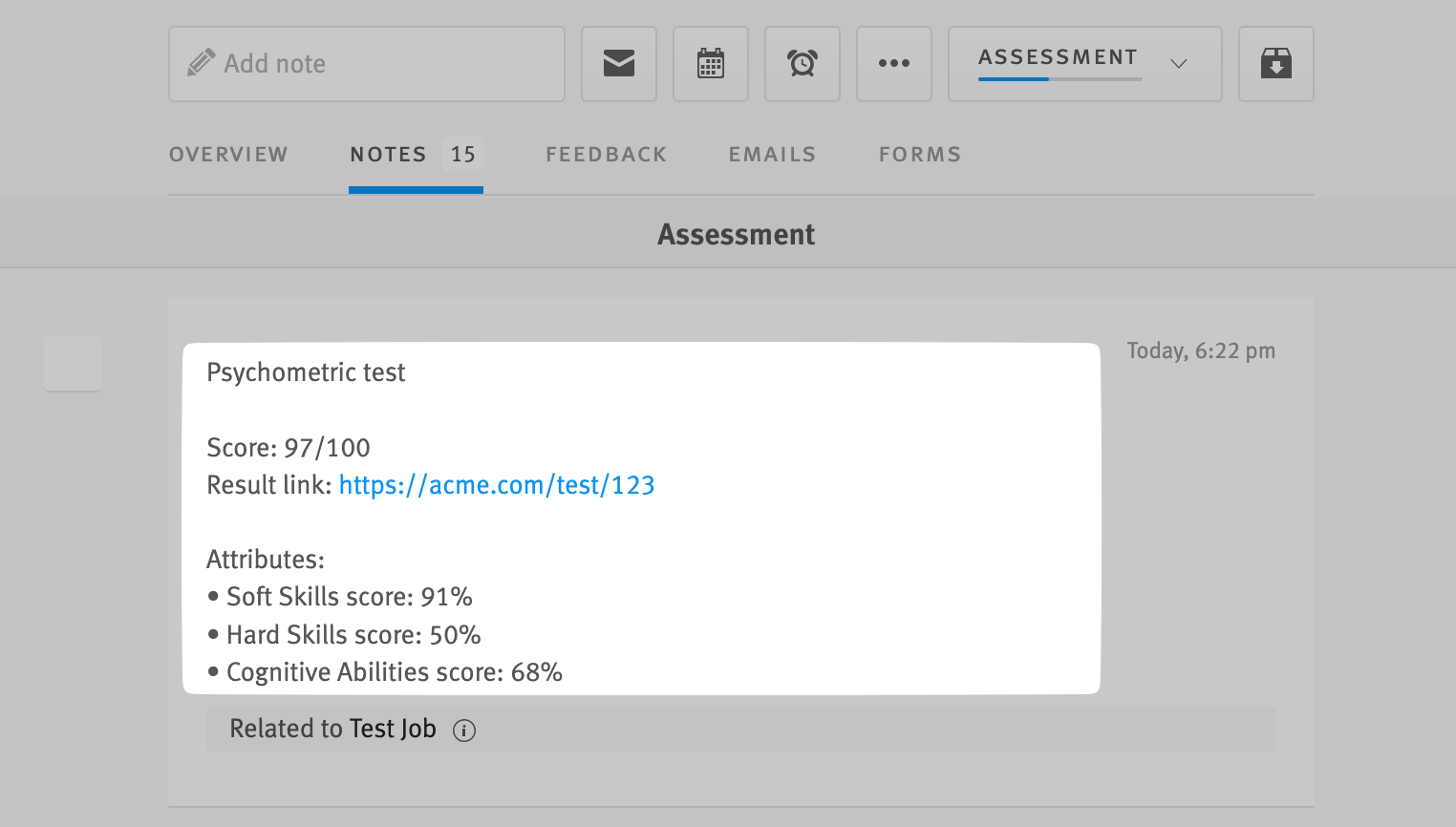This screenshot has width=1456, height=827.
Task: Switch to the Forms tab
Action: [x=920, y=155]
